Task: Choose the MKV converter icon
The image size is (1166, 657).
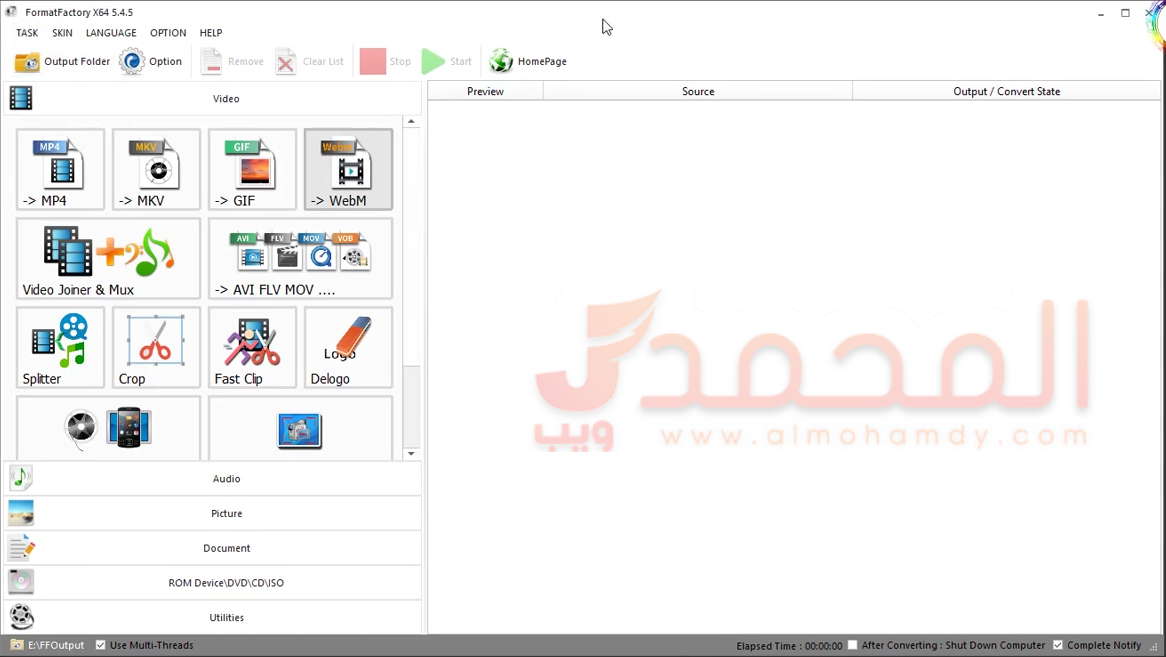Action: (156, 169)
